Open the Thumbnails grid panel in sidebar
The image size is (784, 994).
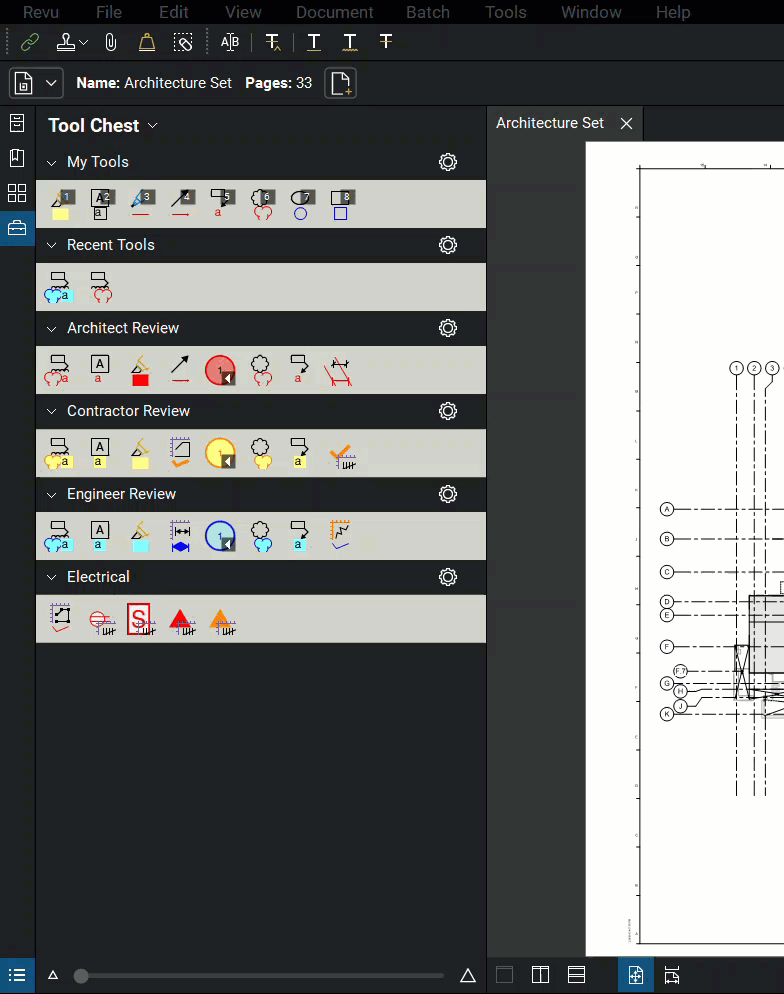pyautogui.click(x=17, y=193)
